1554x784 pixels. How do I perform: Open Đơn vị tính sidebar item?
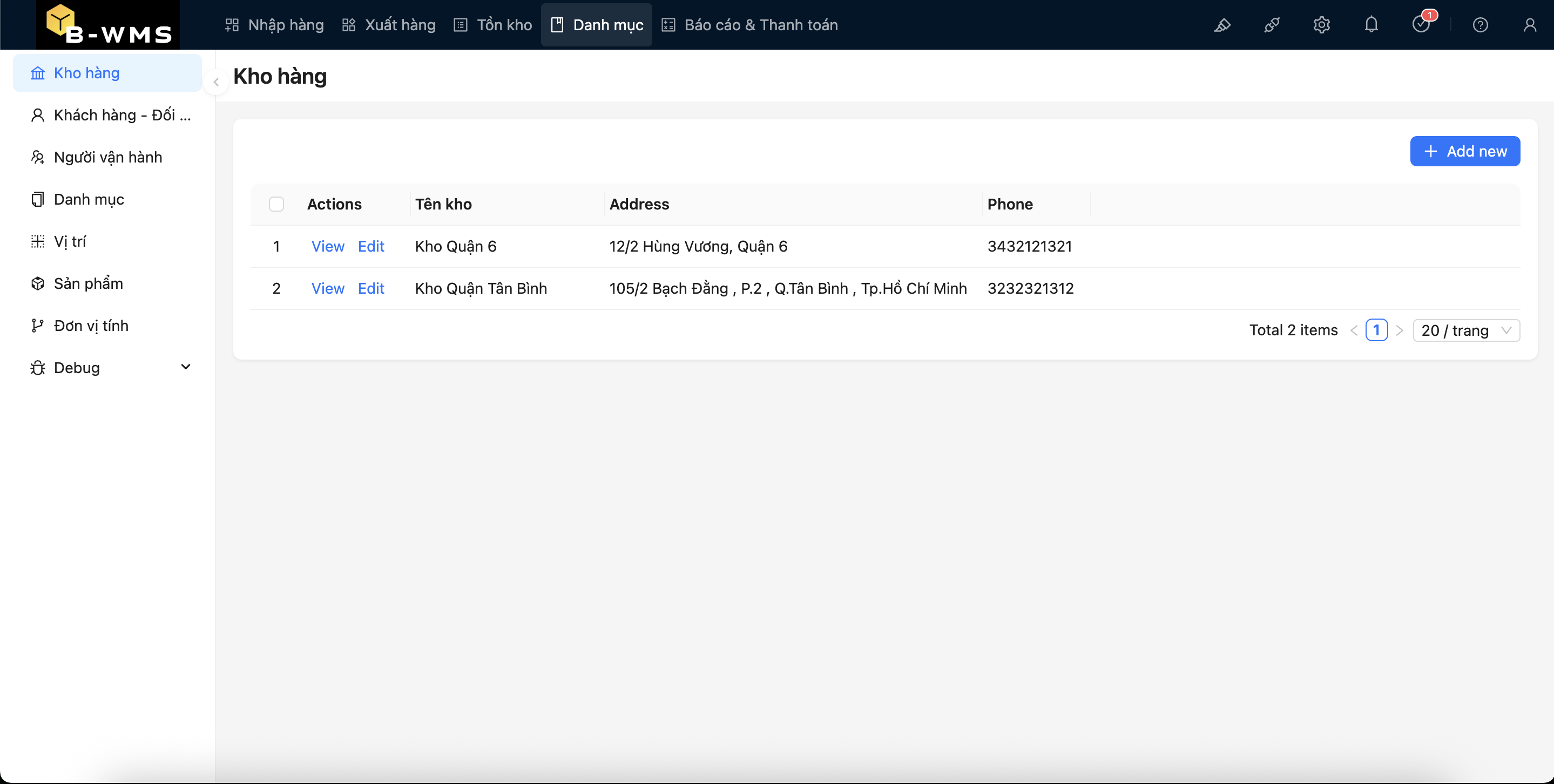107,326
